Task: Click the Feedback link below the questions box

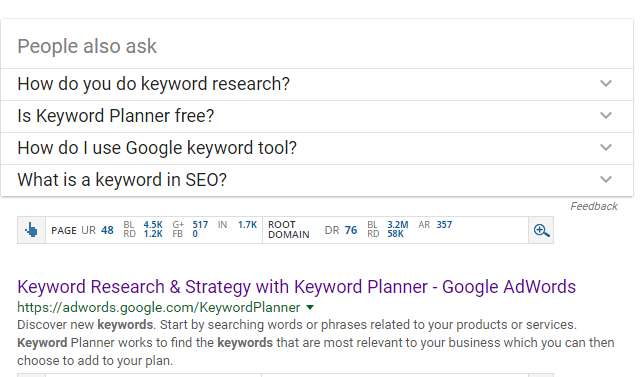Action: [x=594, y=206]
